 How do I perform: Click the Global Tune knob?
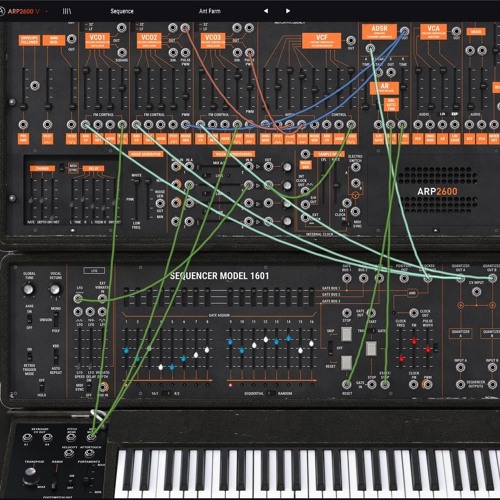click(x=29, y=289)
